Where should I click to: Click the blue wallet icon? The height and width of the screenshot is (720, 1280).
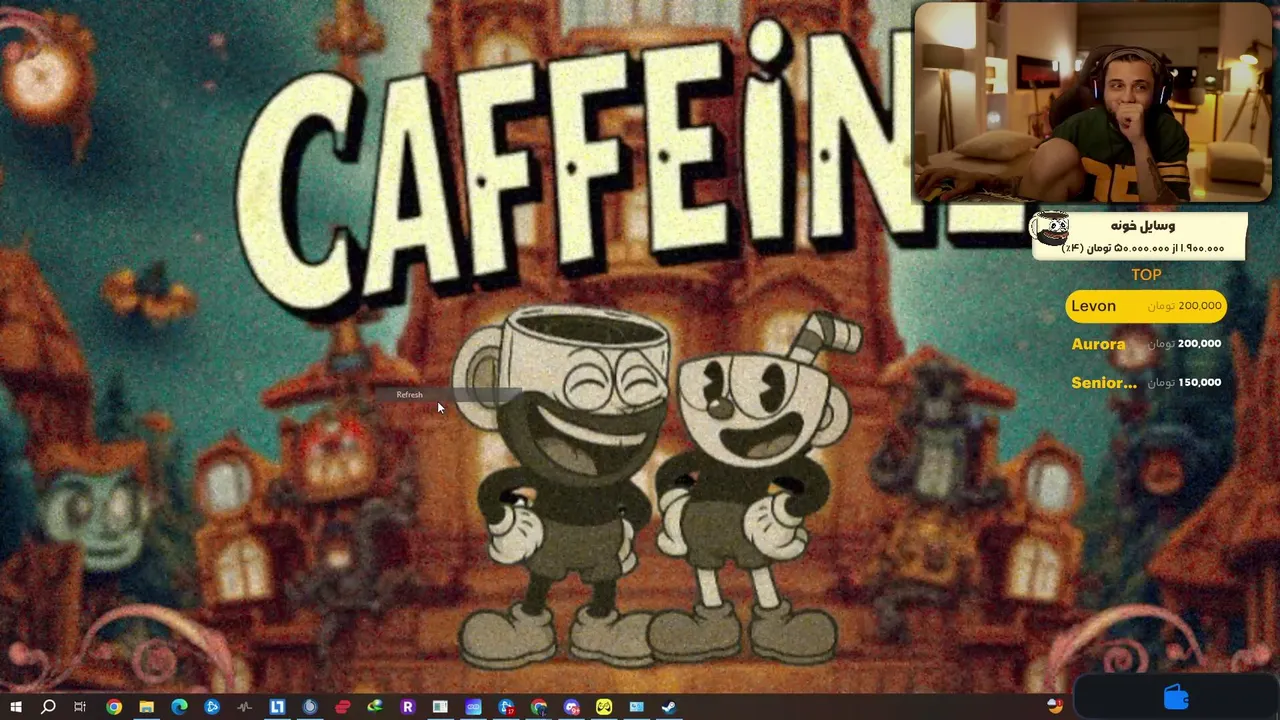click(1176, 697)
